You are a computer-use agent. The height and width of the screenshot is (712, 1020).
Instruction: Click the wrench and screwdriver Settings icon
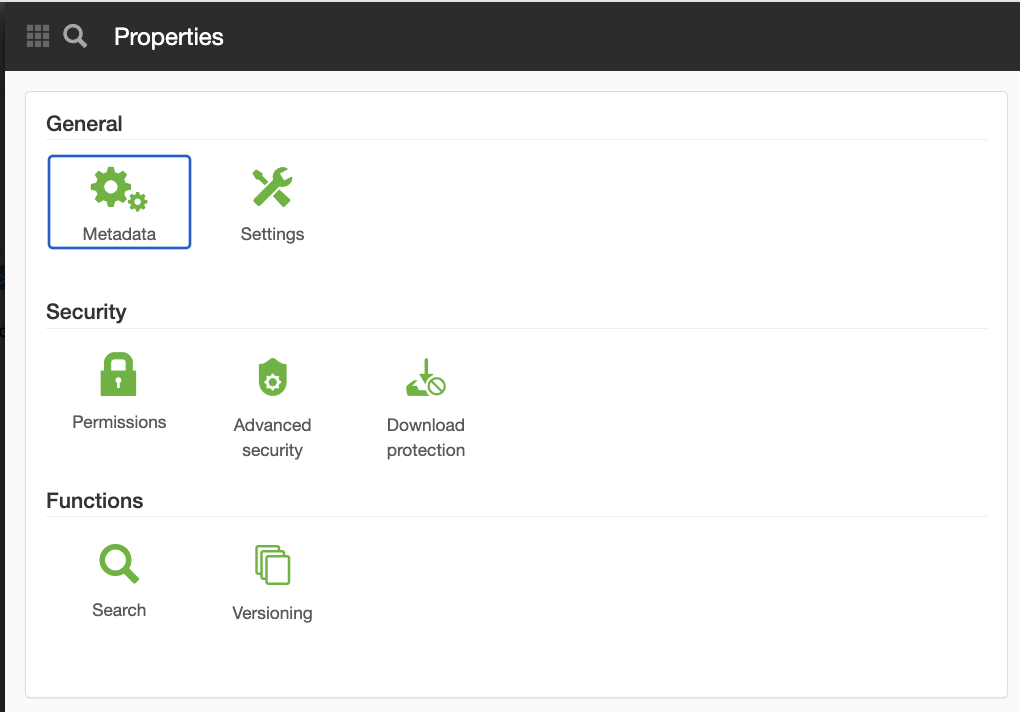coord(273,187)
